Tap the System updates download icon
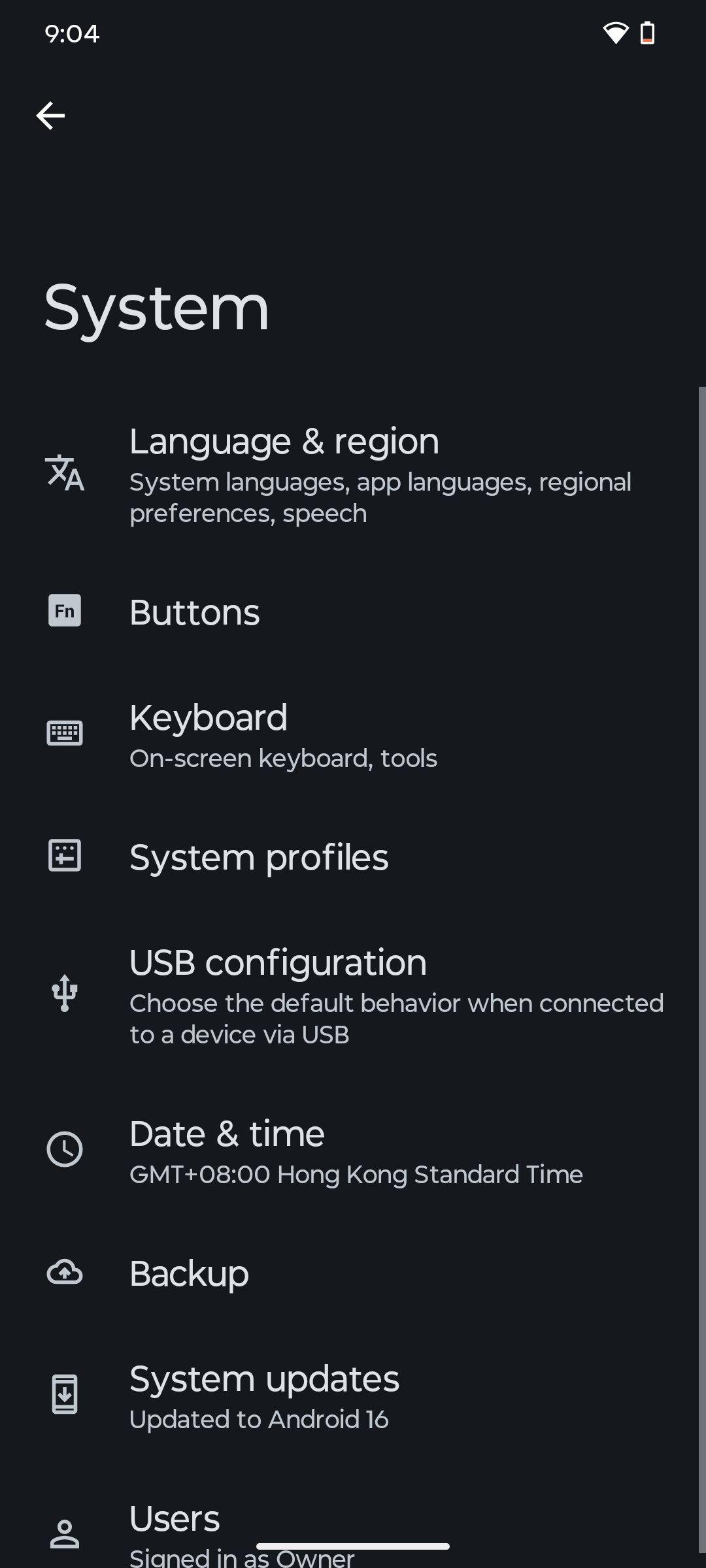 click(65, 1394)
